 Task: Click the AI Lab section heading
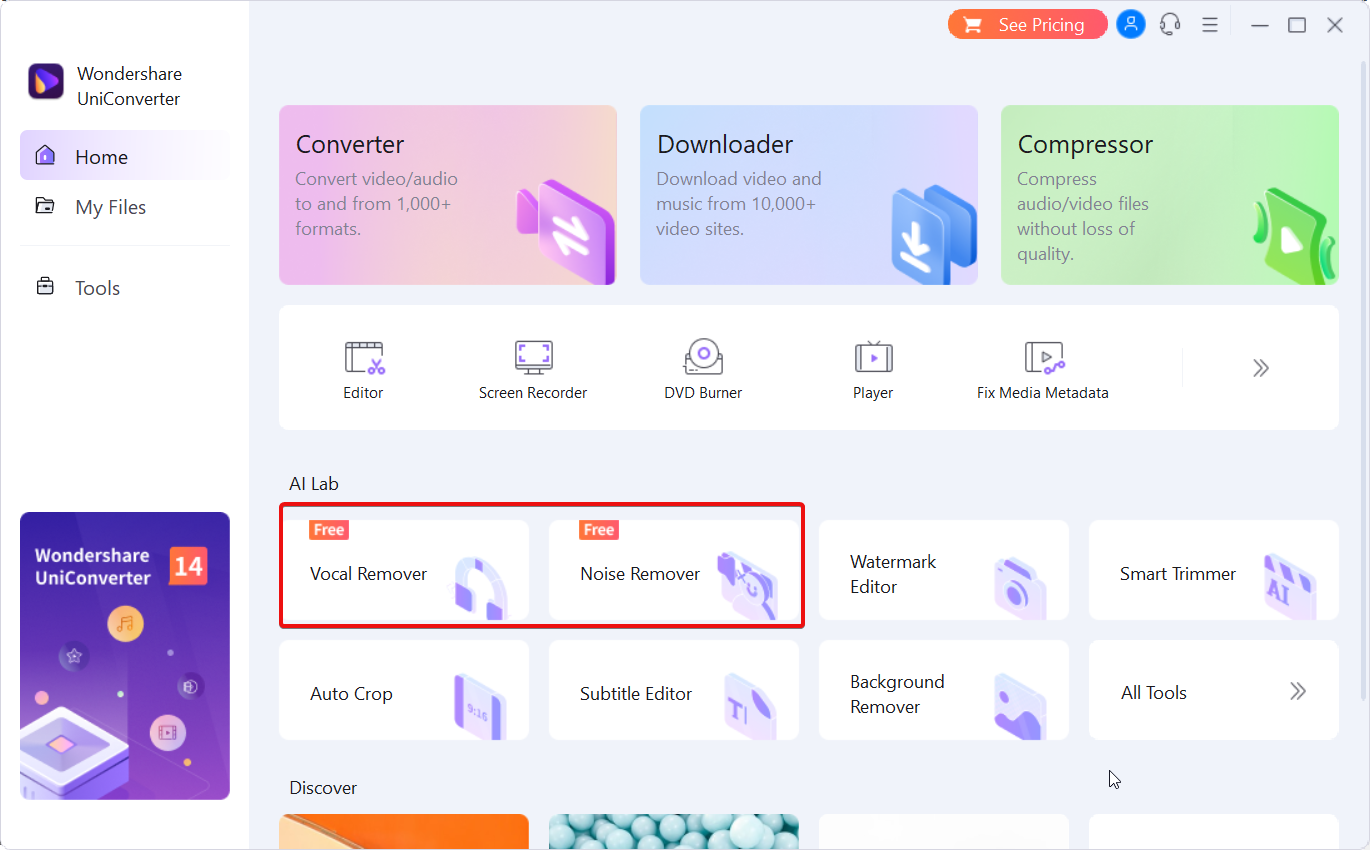314,484
